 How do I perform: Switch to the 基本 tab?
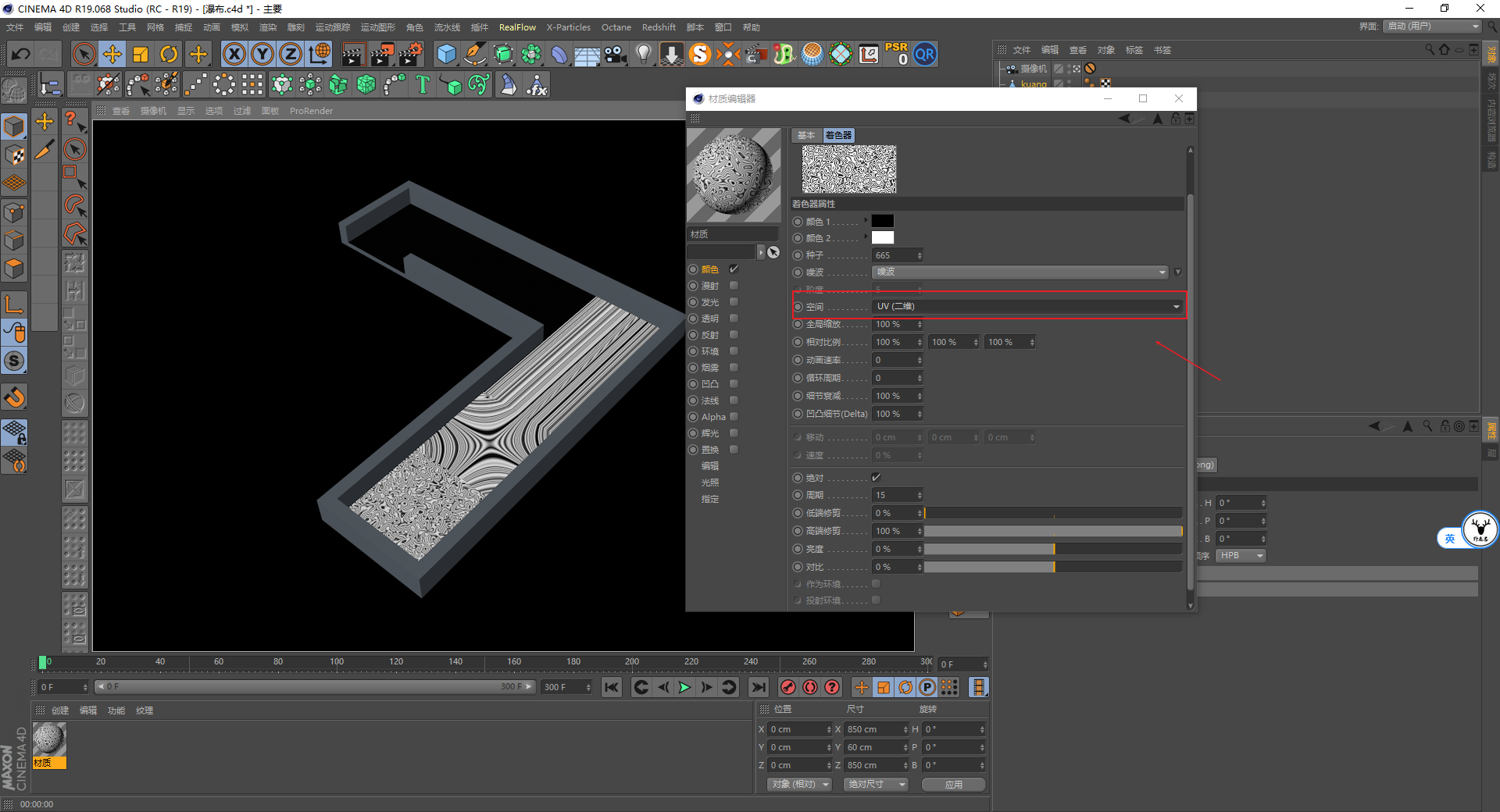(x=806, y=135)
